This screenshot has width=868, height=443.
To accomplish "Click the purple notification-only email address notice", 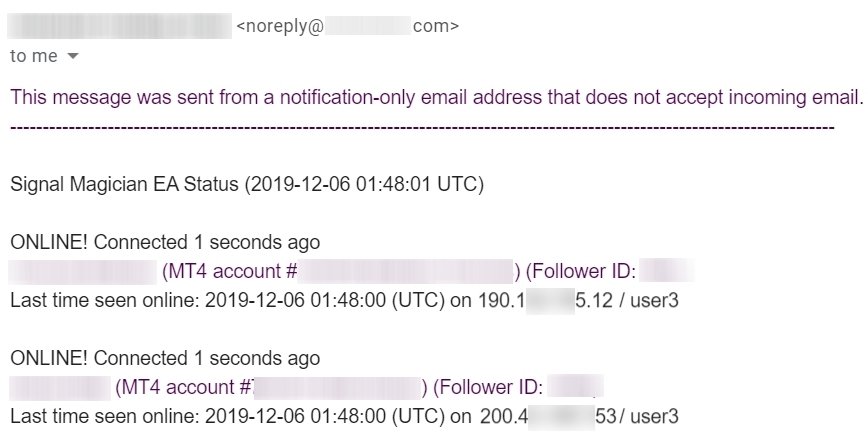I will point(436,97).
